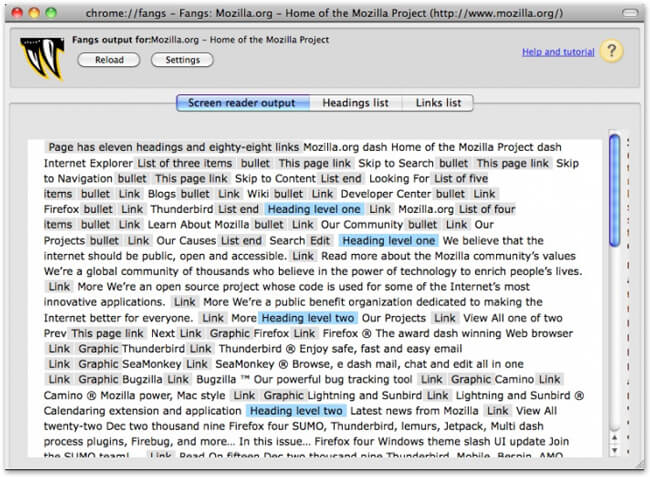Click the "List of three items" label
650x477 pixels.
click(184, 163)
